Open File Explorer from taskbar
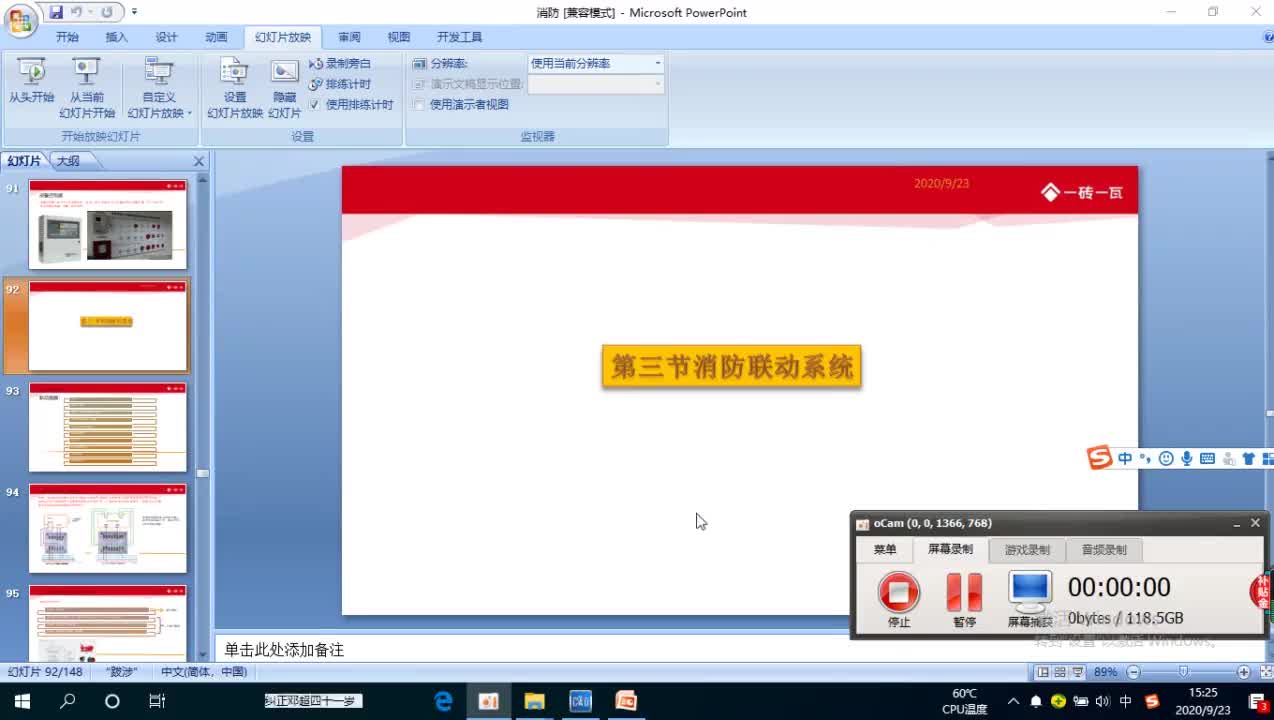1274x720 pixels. pyautogui.click(x=534, y=701)
